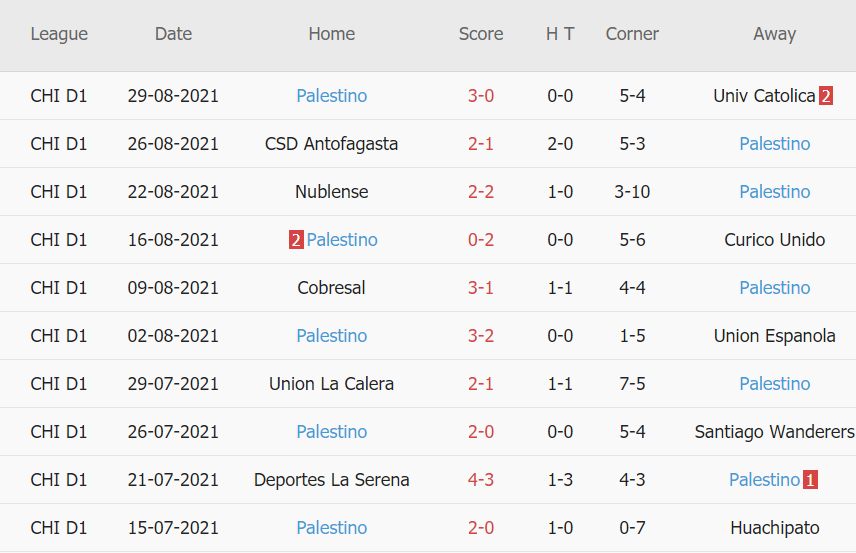Click the League column header
The image size is (856, 553).
tap(59, 34)
